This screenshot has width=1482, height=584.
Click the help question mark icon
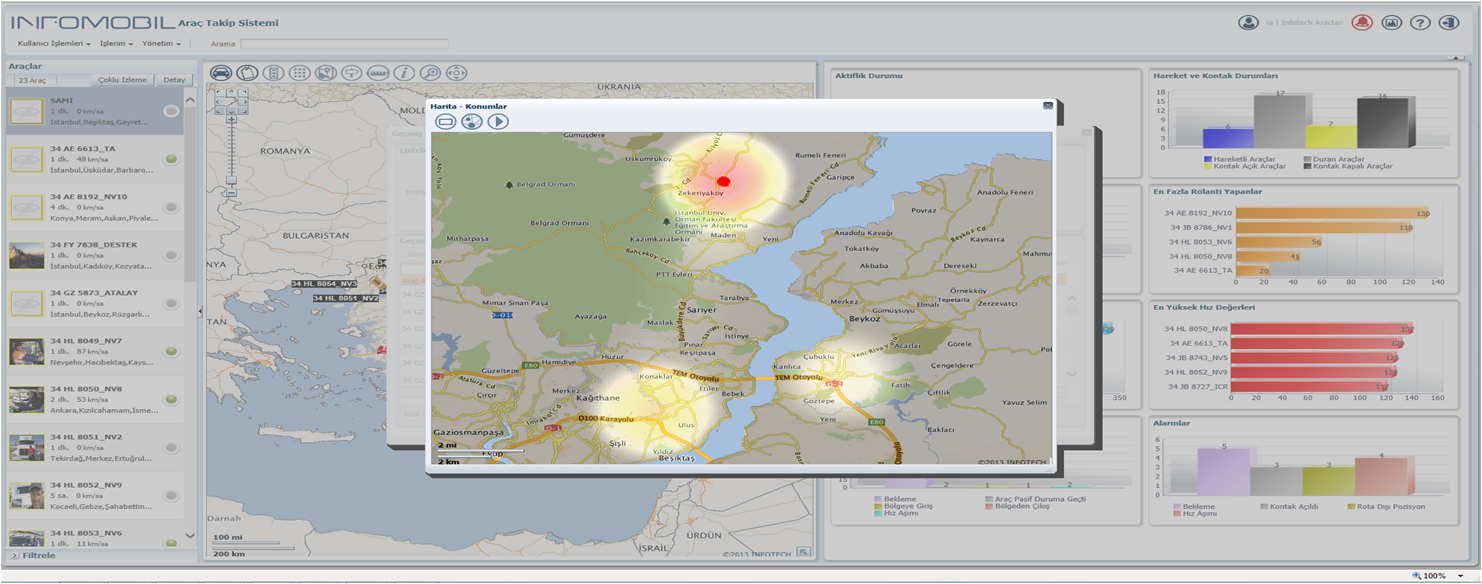1420,22
